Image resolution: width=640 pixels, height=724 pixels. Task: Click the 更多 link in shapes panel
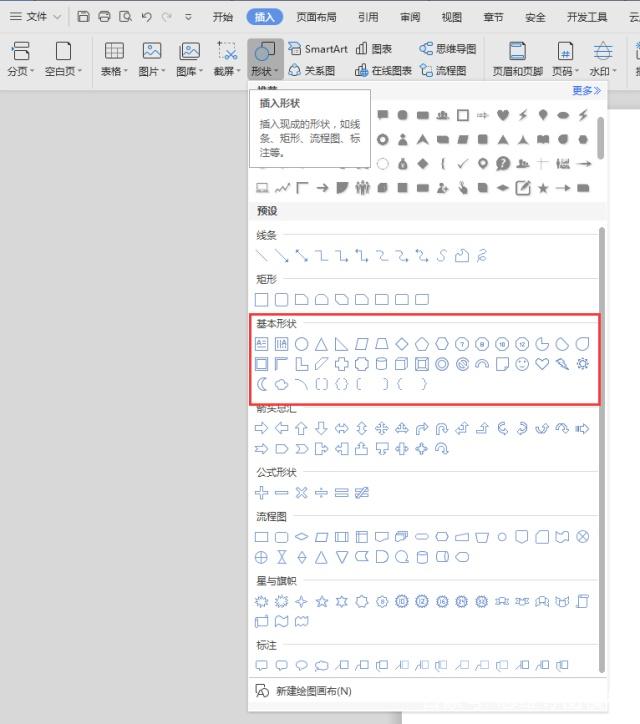pyautogui.click(x=586, y=90)
